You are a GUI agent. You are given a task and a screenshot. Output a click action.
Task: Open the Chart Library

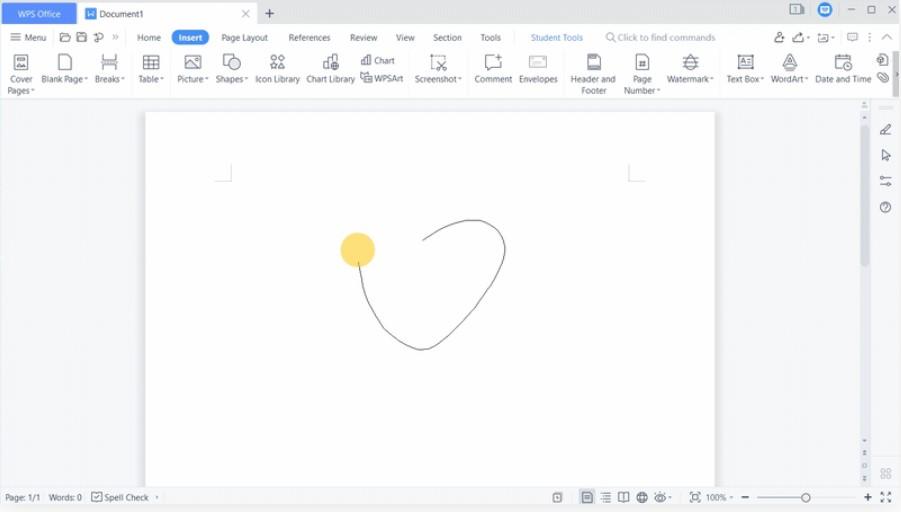330,68
